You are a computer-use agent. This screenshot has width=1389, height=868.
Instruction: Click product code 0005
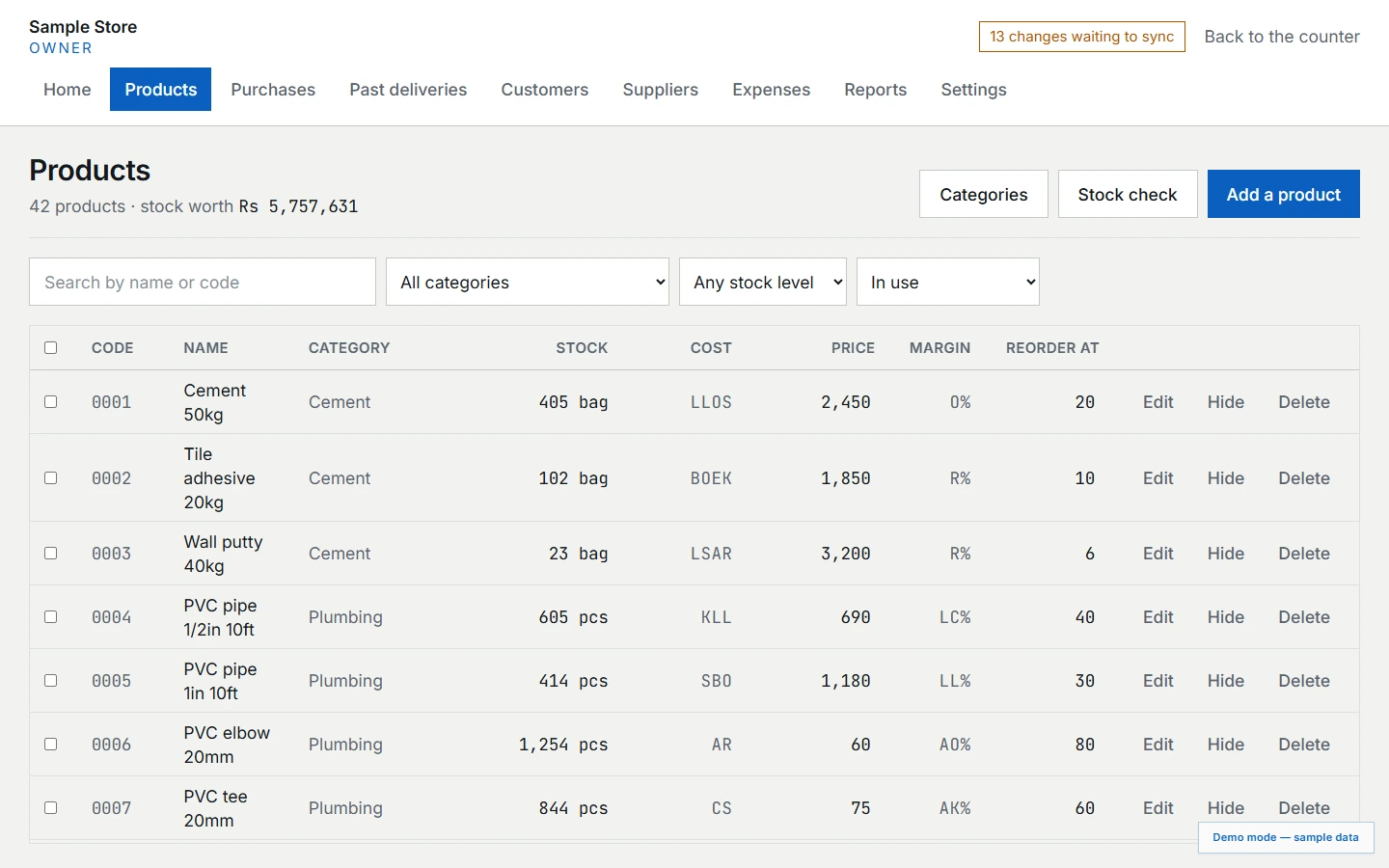[112, 681]
